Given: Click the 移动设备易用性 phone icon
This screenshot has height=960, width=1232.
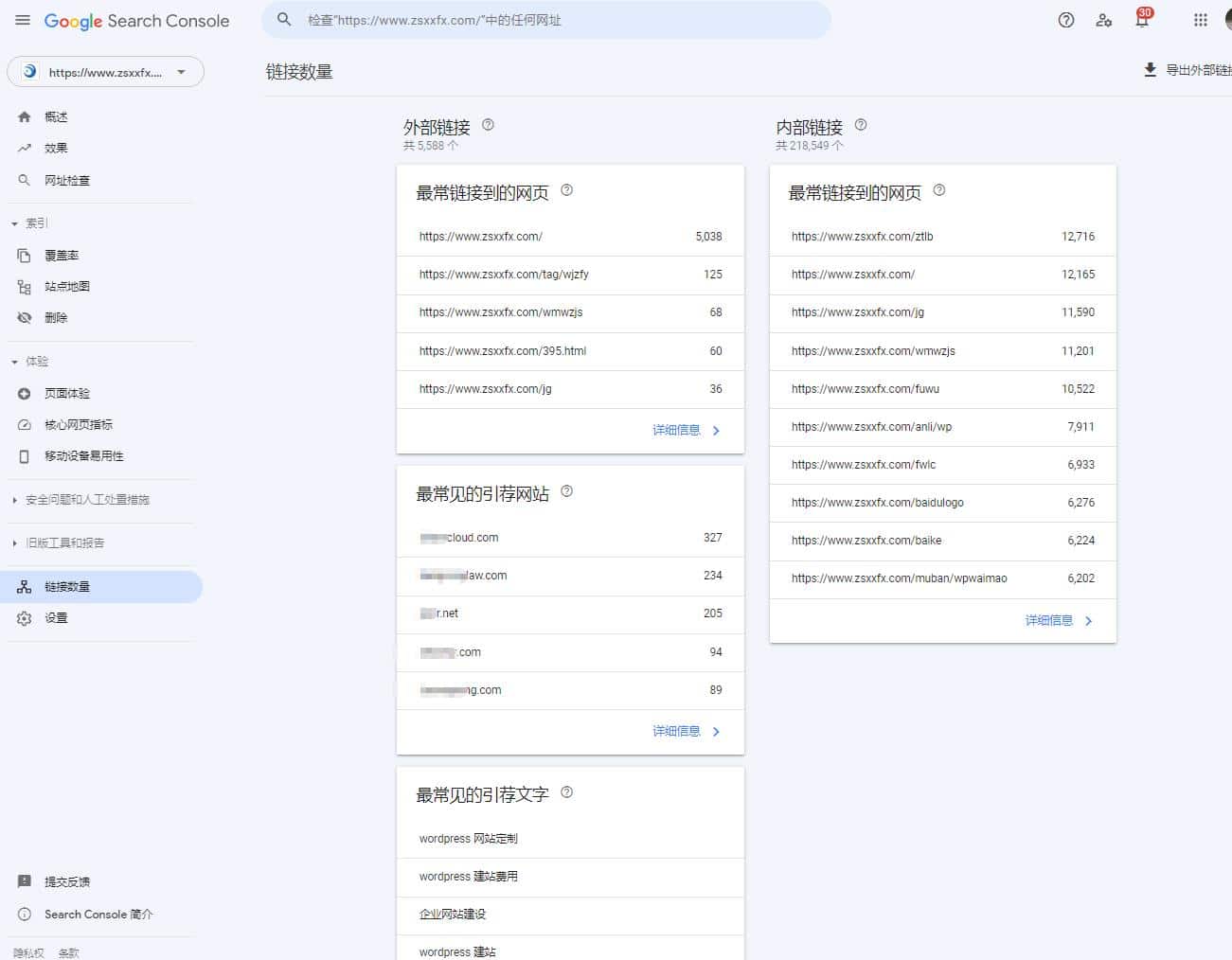Looking at the screenshot, I should tap(25, 456).
